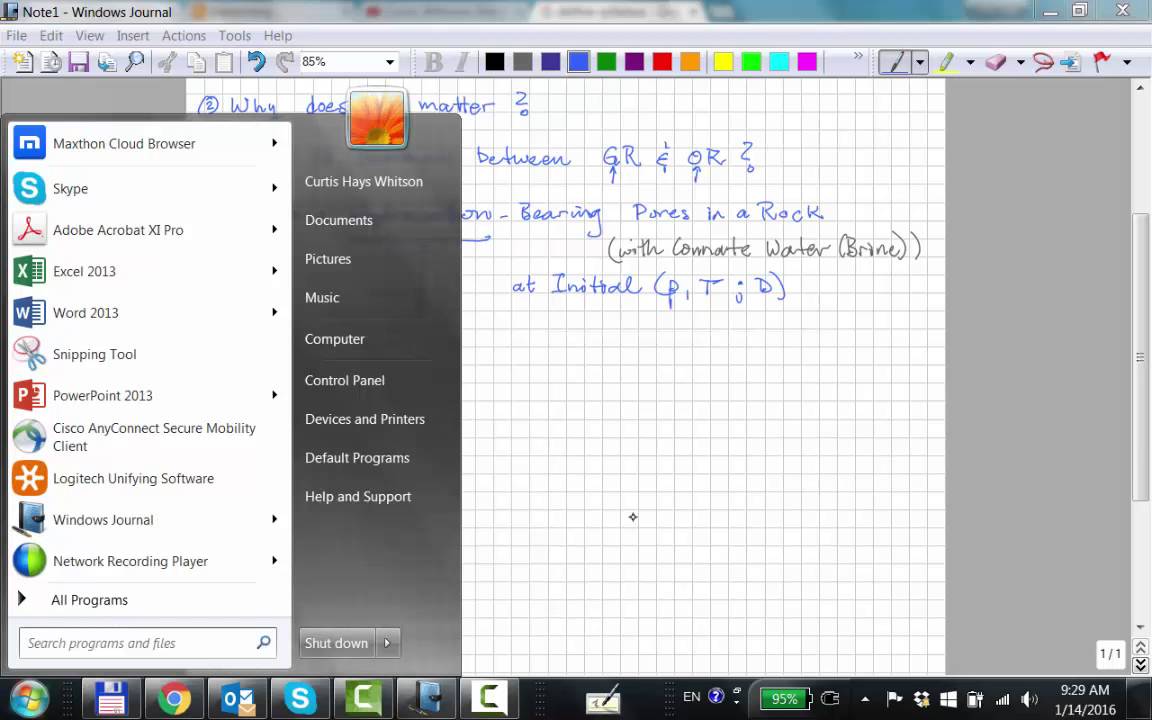This screenshot has width=1152, height=720.
Task: Click the Find magnifier toolbar icon
Action: pyautogui.click(x=134, y=62)
